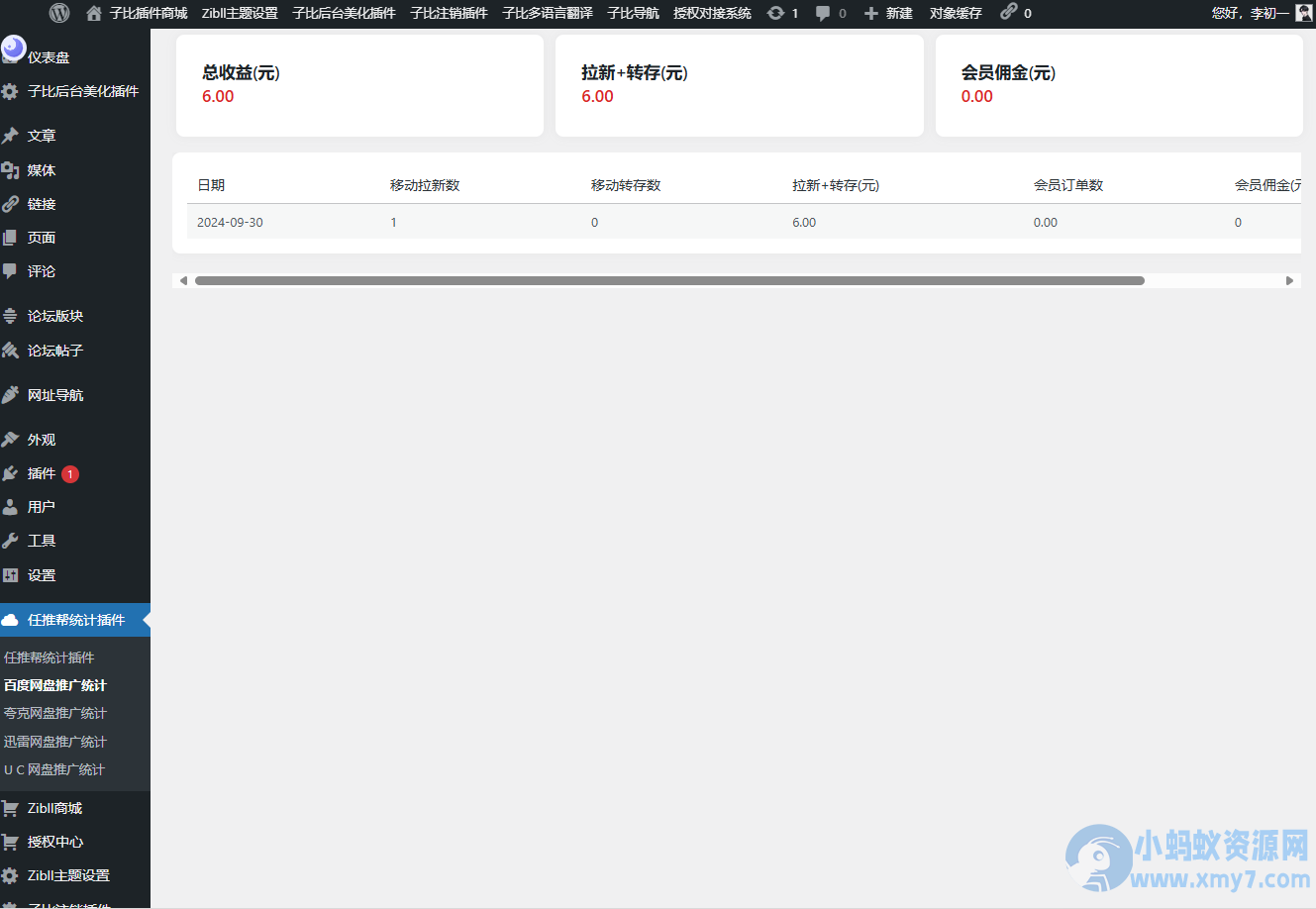This screenshot has height=909, width=1316.
Task: Click the comments bubble icon in admin bar
Action: (823, 14)
